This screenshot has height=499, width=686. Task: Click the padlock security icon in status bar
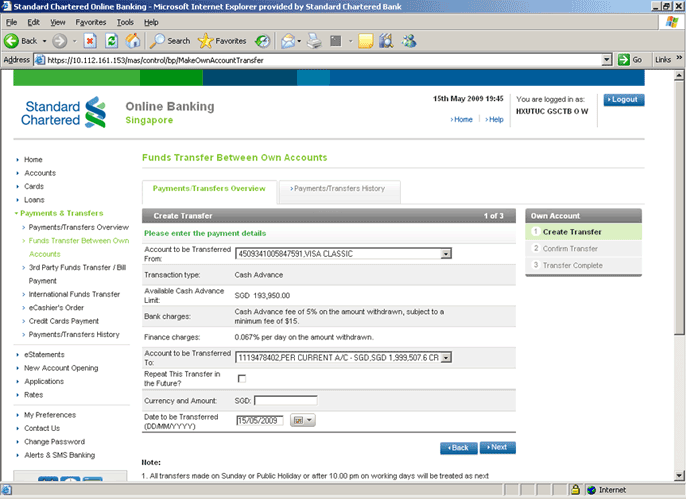(575, 489)
